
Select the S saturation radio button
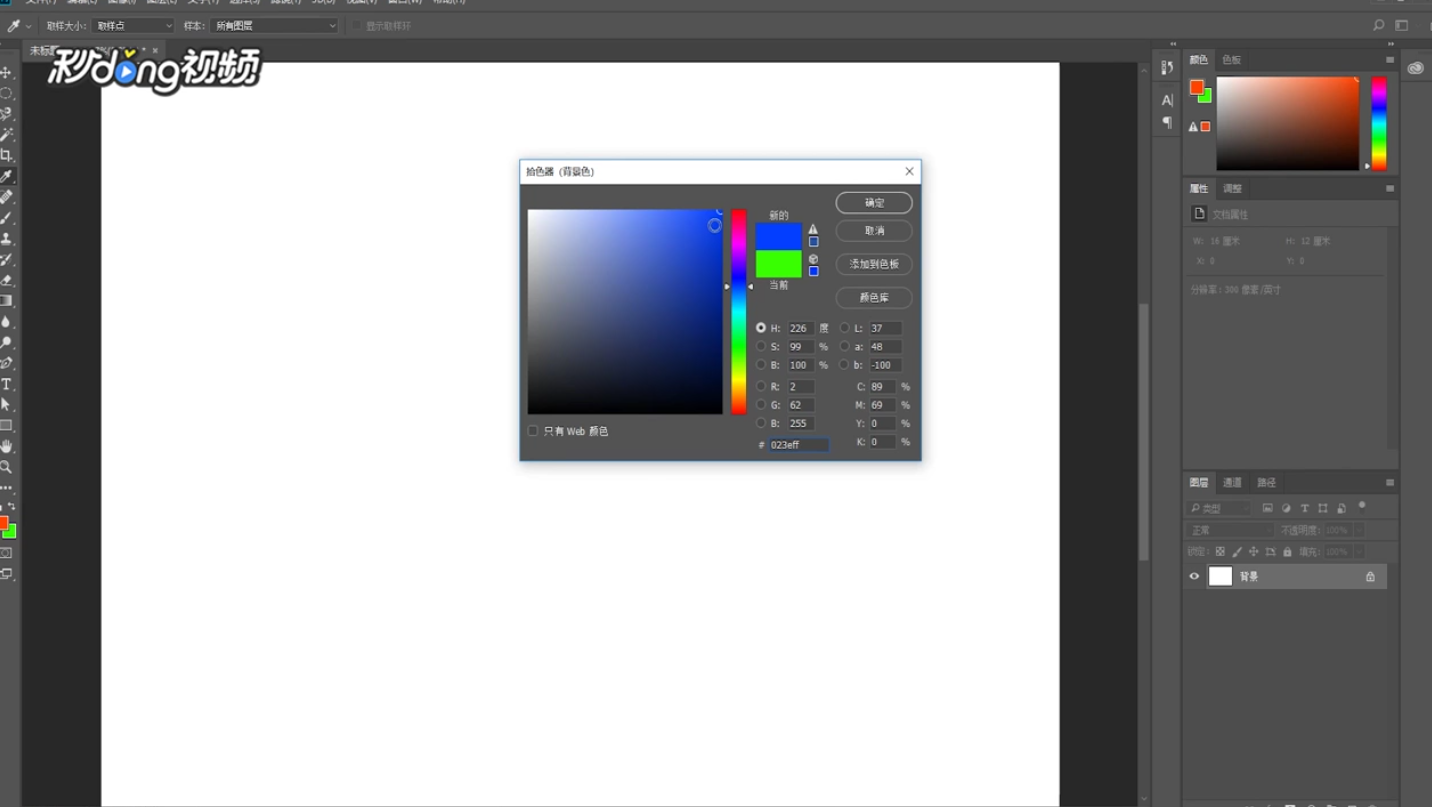point(761,347)
